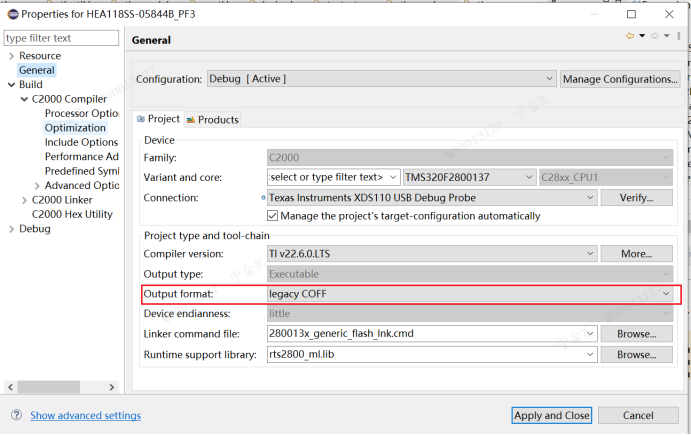Click the Eclipse icon in title bar
The width and height of the screenshot is (691, 435).
13,14
